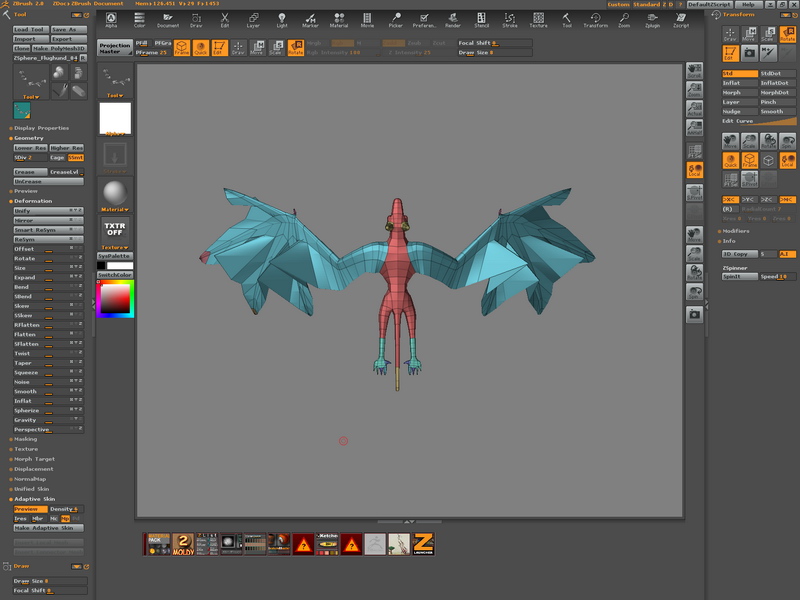Click the Z Launcher plugin icon
Viewport: 800px width, 600px height.
click(423, 544)
